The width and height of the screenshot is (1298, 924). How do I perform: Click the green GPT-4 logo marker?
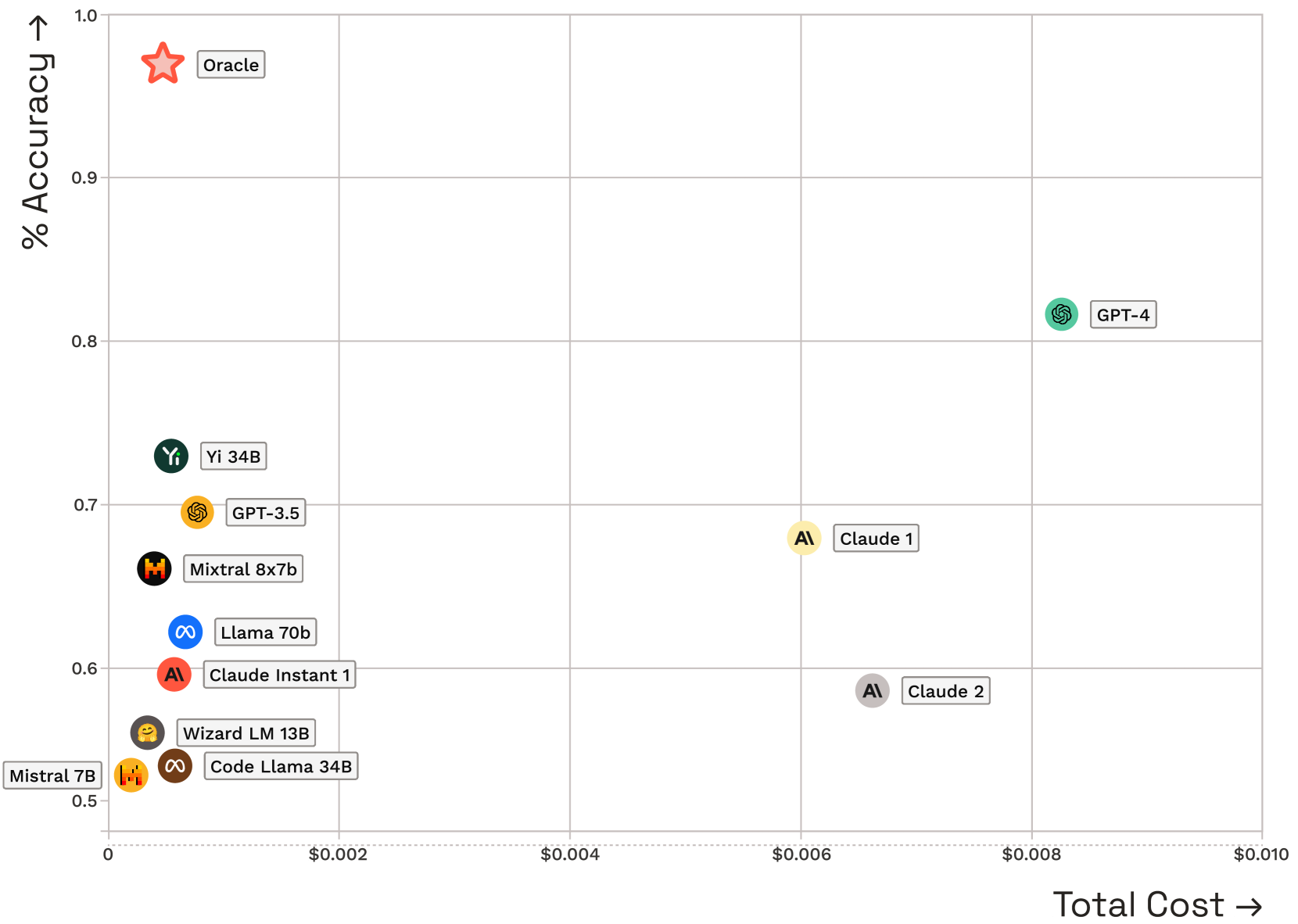1061,314
